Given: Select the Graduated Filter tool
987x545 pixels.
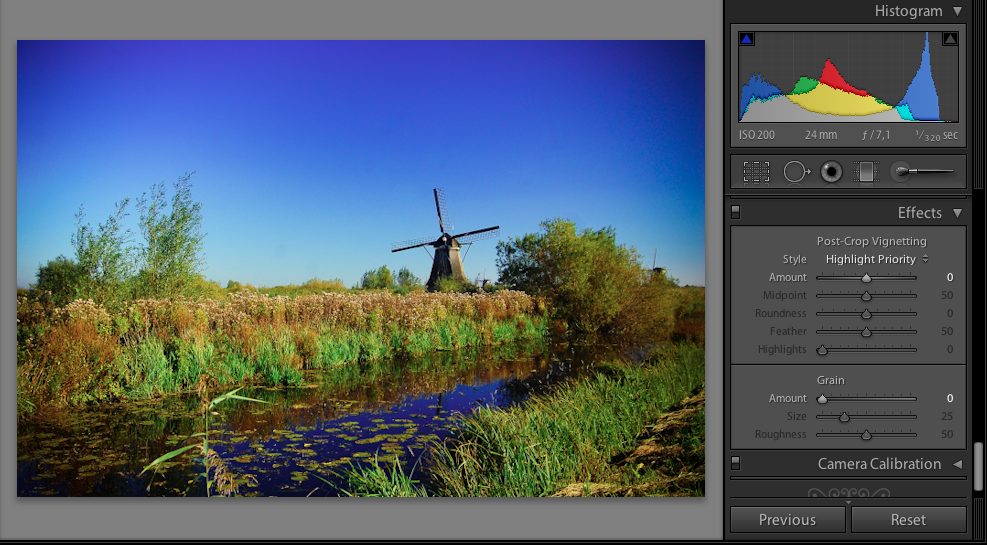Looking at the screenshot, I should (x=866, y=171).
